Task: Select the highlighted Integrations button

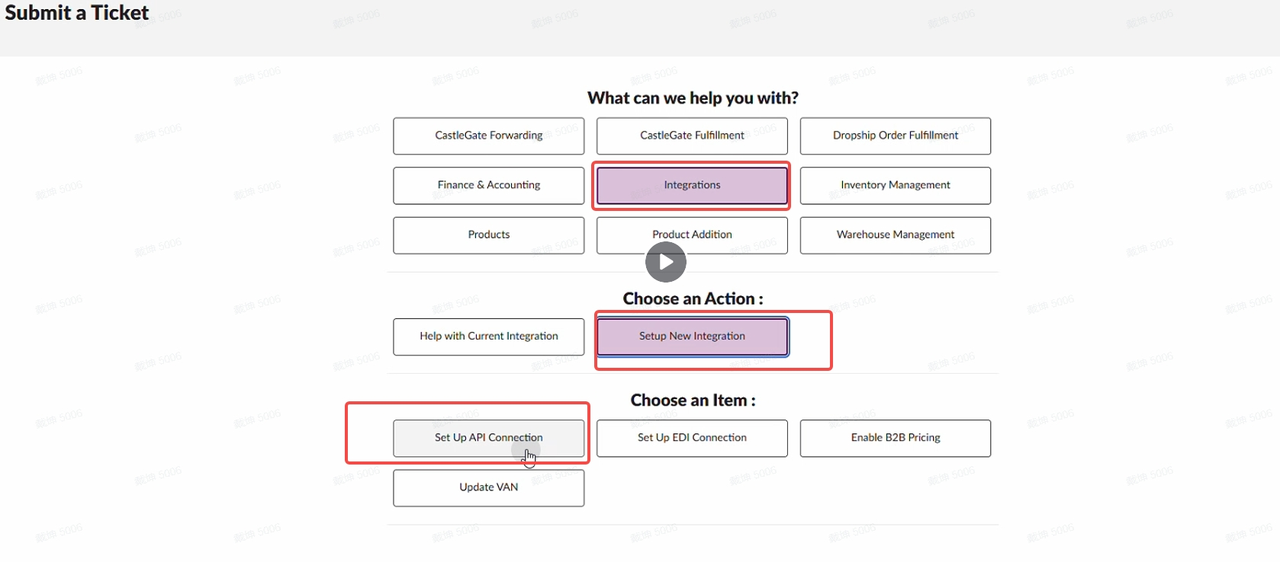Action: coord(692,186)
